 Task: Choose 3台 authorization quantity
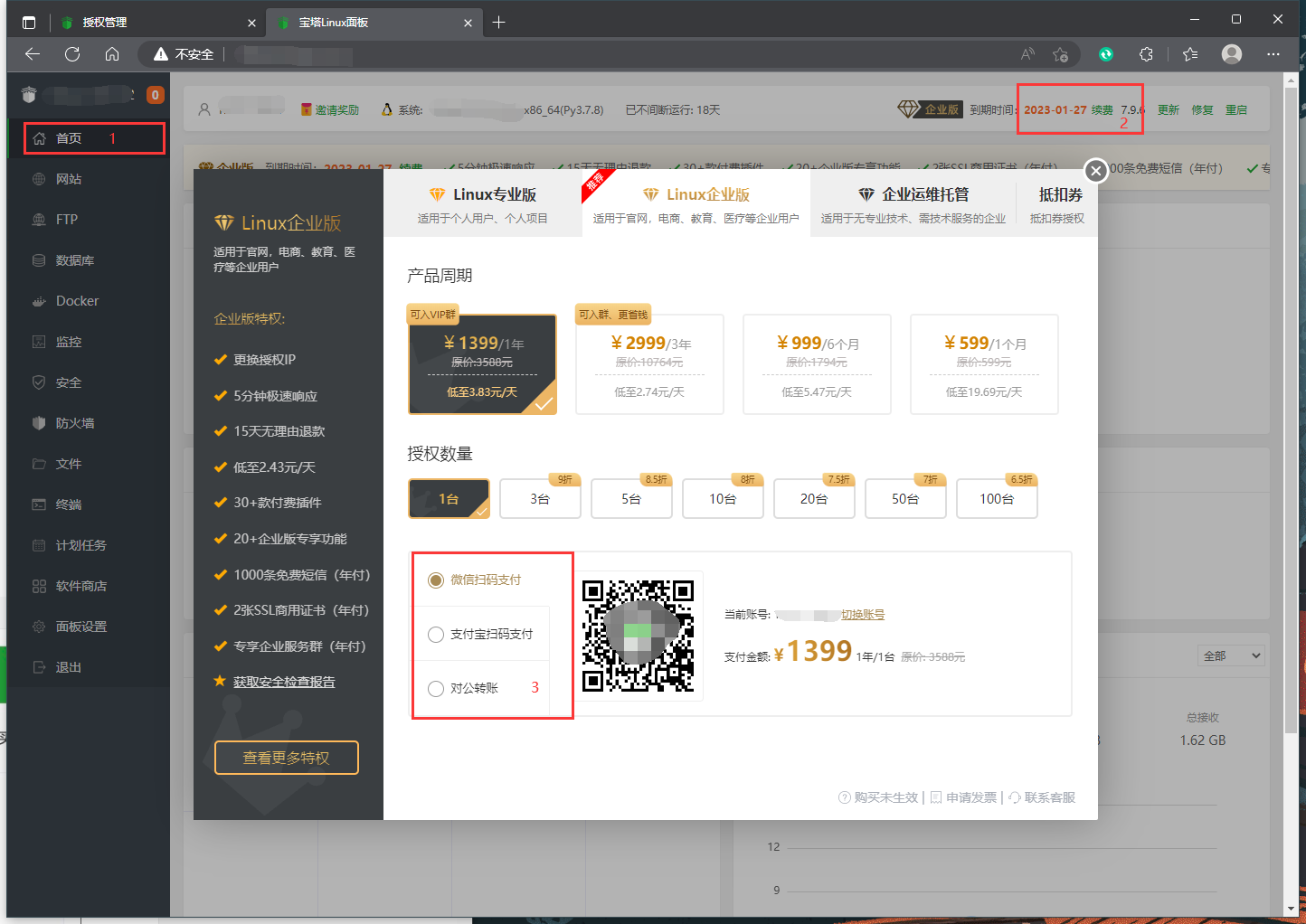[x=540, y=499]
